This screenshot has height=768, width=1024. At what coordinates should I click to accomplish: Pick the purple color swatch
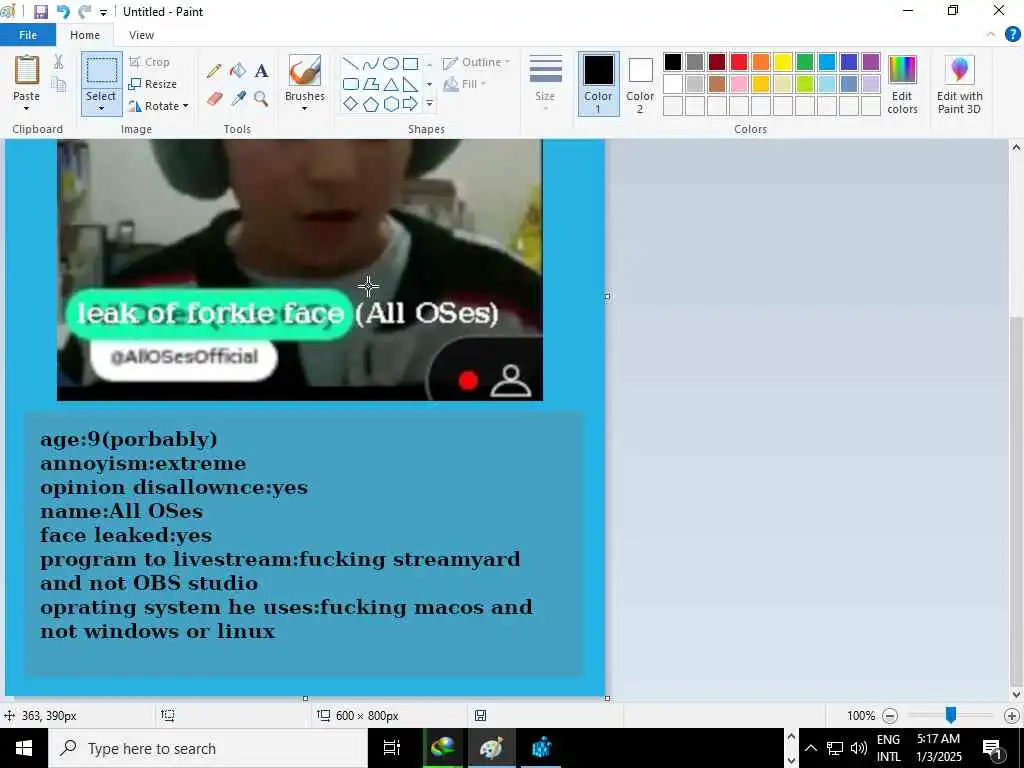click(x=871, y=62)
